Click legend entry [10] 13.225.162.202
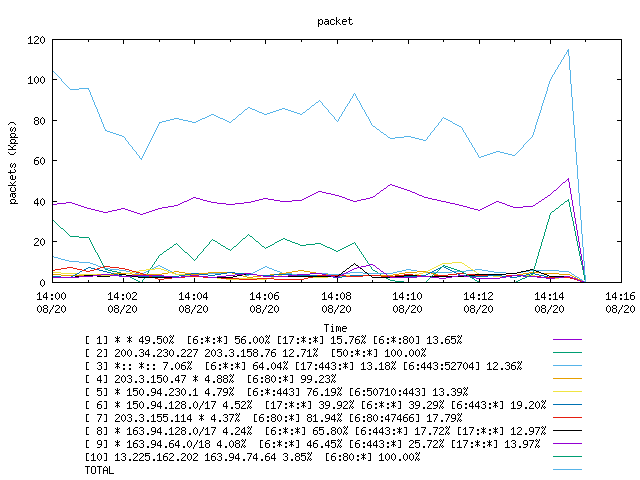 252,457
